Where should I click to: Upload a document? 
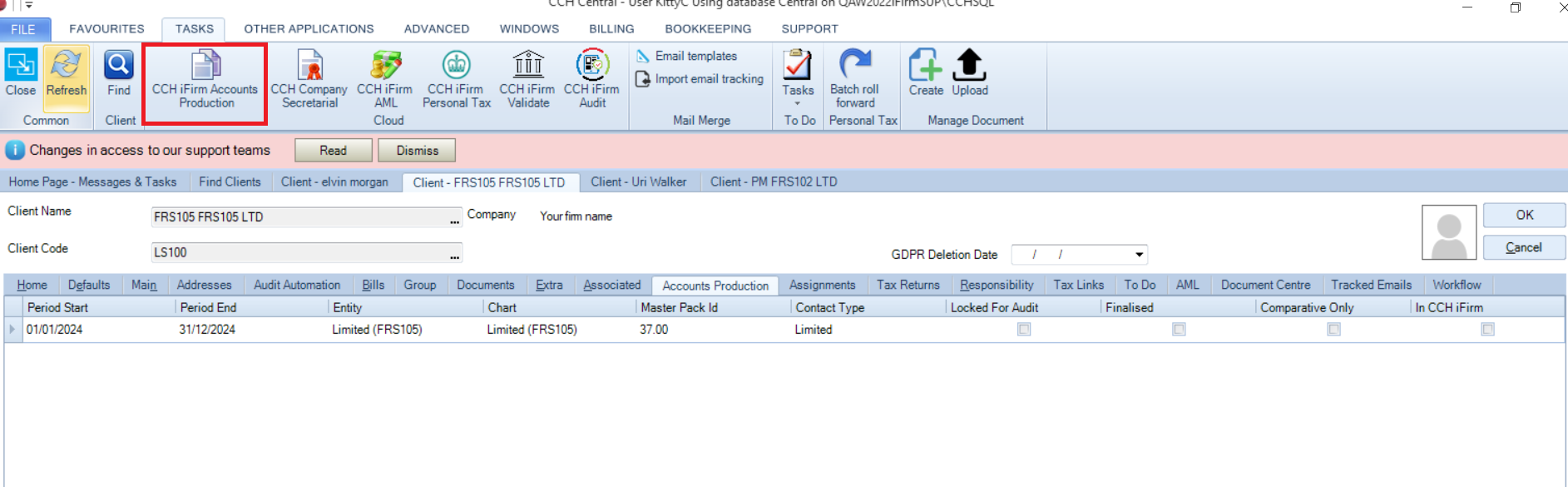tap(969, 72)
